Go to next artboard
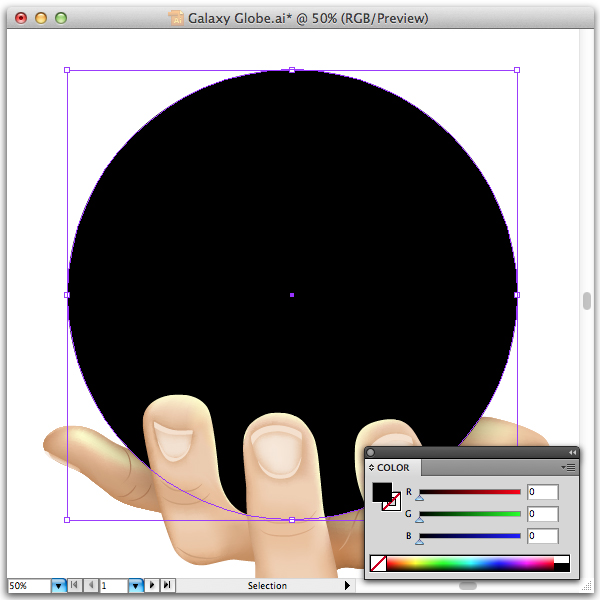Image resolution: width=600 pixels, height=600 pixels. click(152, 585)
